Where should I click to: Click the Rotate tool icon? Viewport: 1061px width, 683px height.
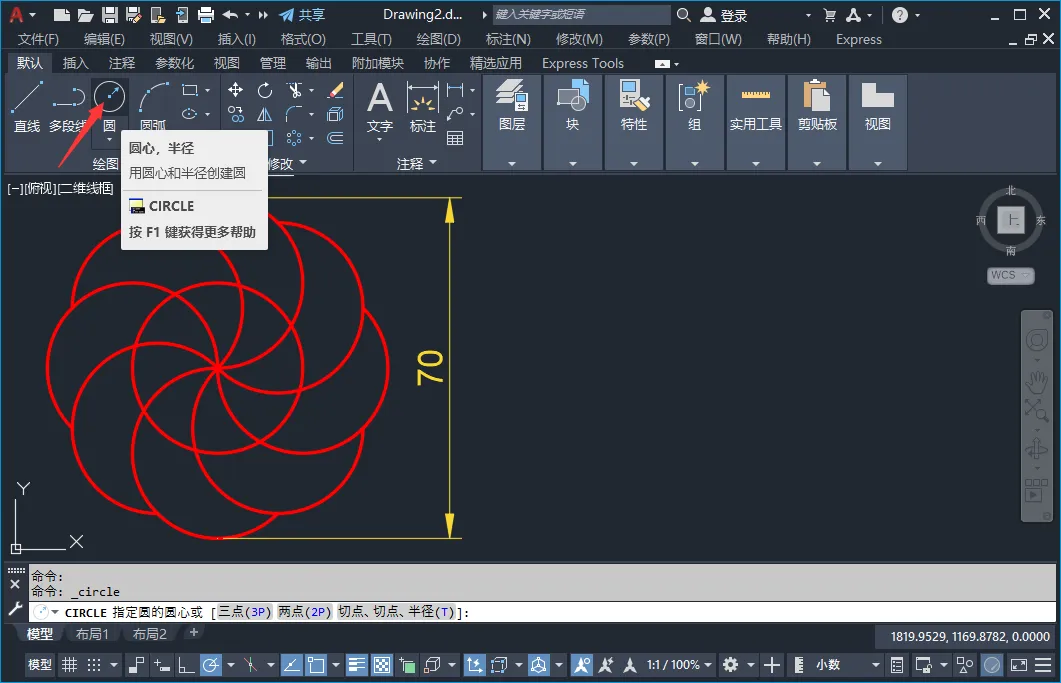coord(265,90)
